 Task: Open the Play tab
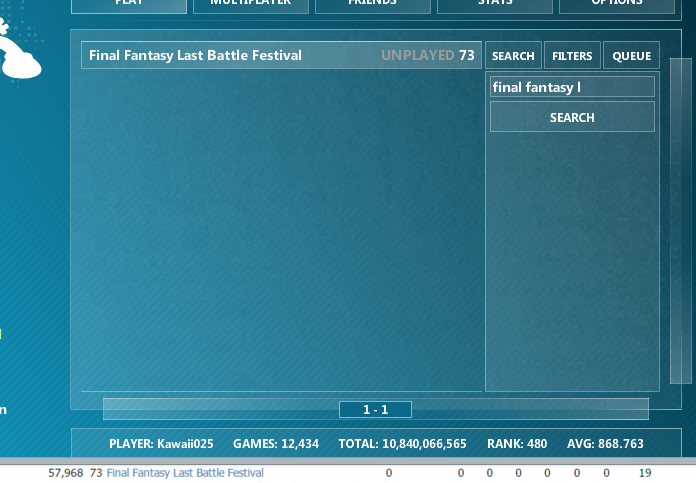(x=128, y=5)
